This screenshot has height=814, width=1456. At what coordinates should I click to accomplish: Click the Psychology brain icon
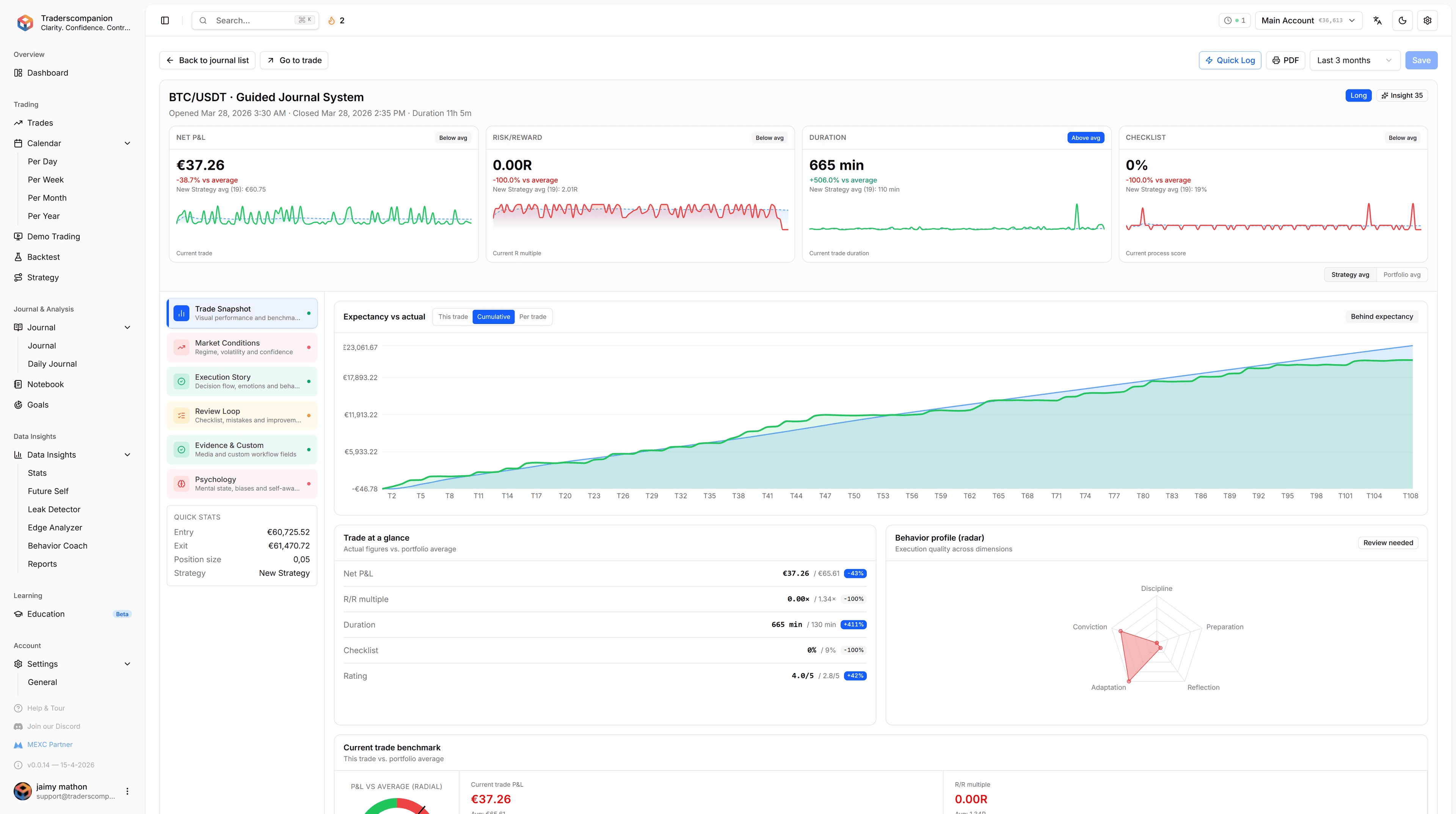pos(182,484)
